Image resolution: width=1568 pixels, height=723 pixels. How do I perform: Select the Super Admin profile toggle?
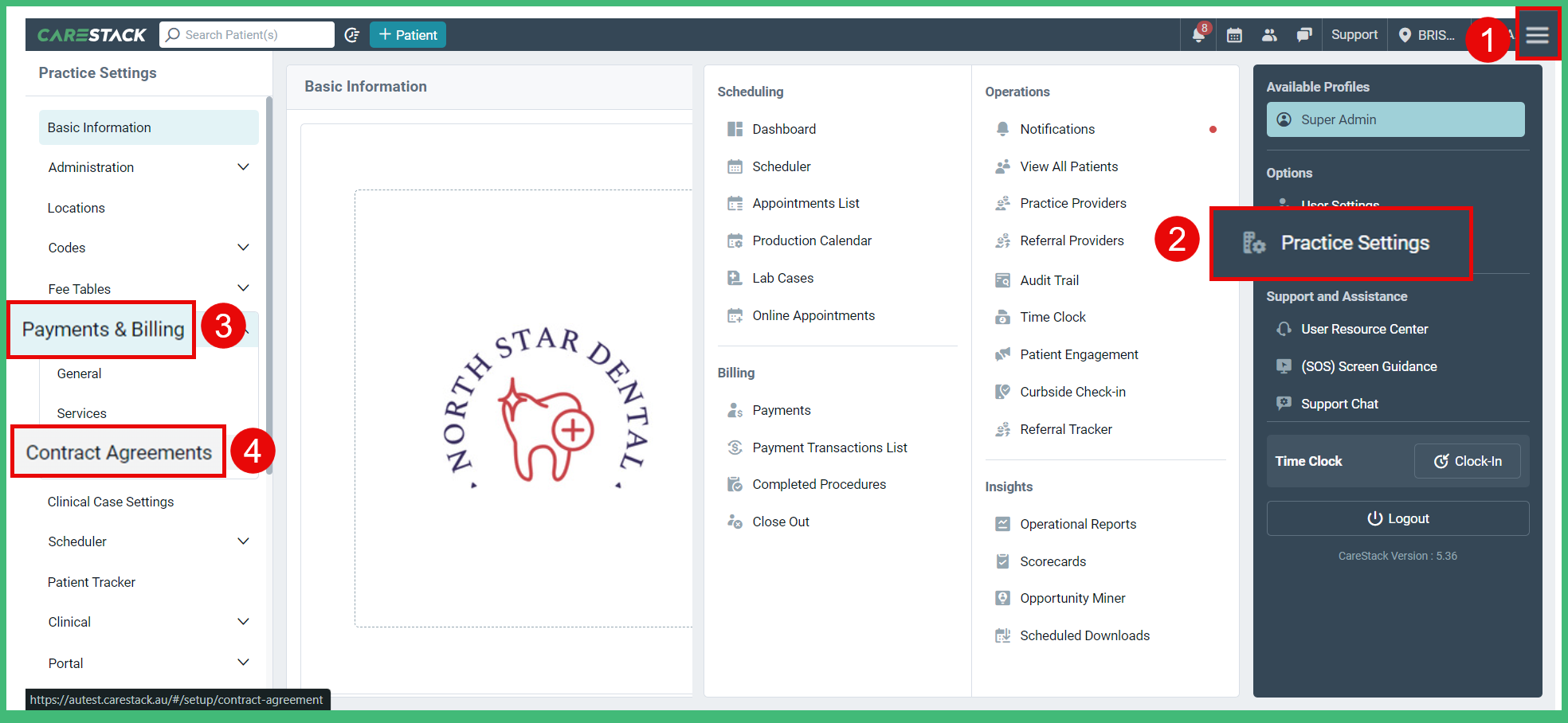(1394, 119)
